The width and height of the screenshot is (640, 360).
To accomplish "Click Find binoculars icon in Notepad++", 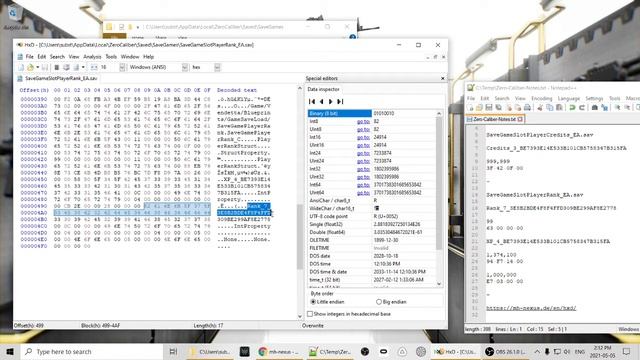I will 595,108.
